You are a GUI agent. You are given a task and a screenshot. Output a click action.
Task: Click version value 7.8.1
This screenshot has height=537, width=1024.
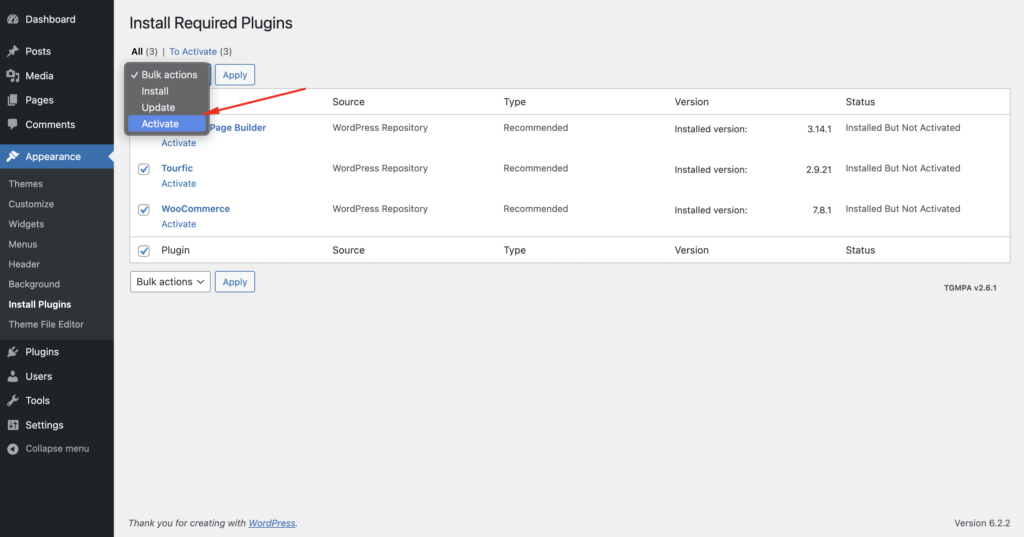[x=822, y=210]
